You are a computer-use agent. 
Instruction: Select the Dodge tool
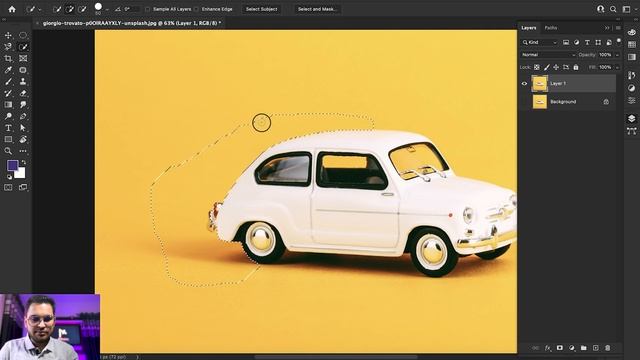click(8, 116)
